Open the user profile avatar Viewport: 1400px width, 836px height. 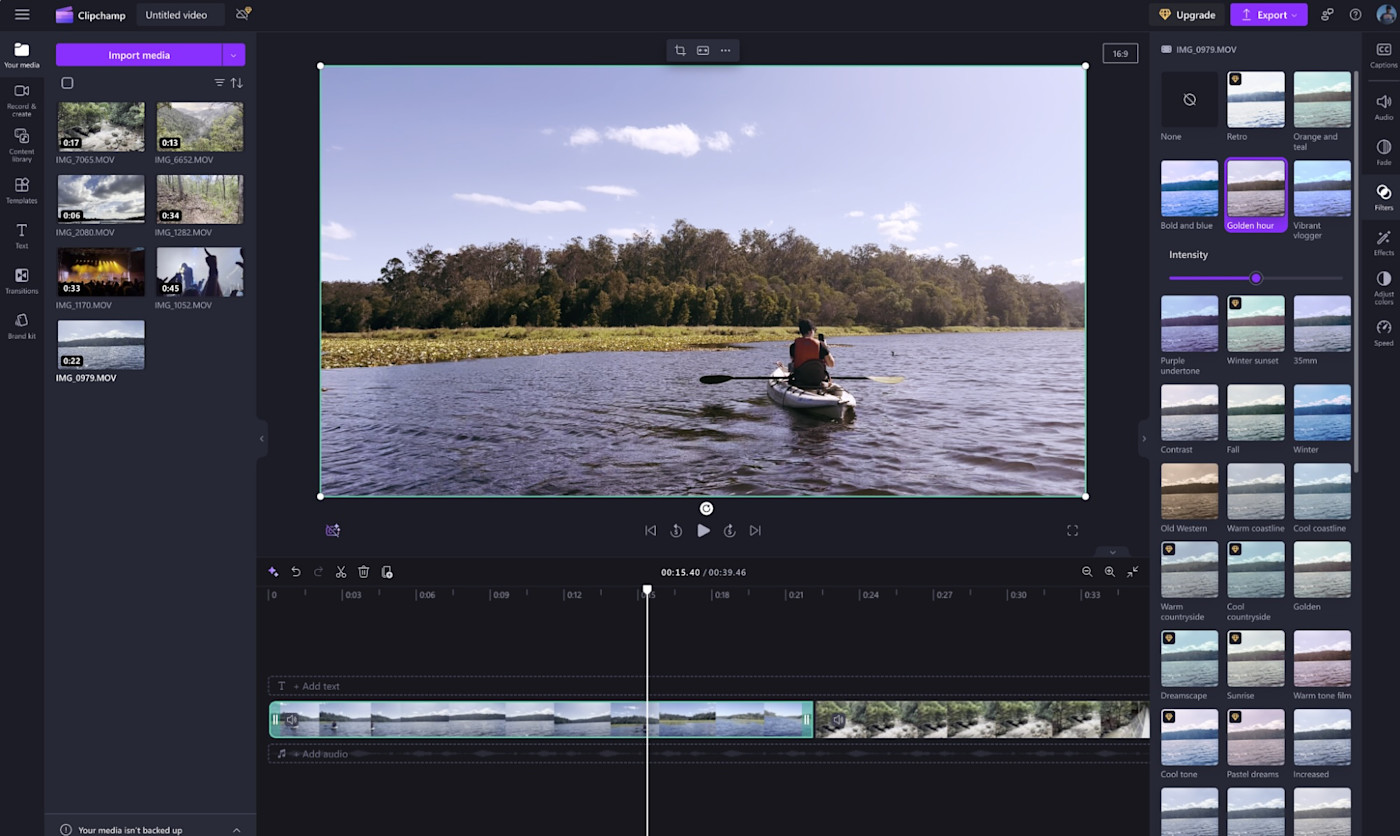pyautogui.click(x=1386, y=15)
